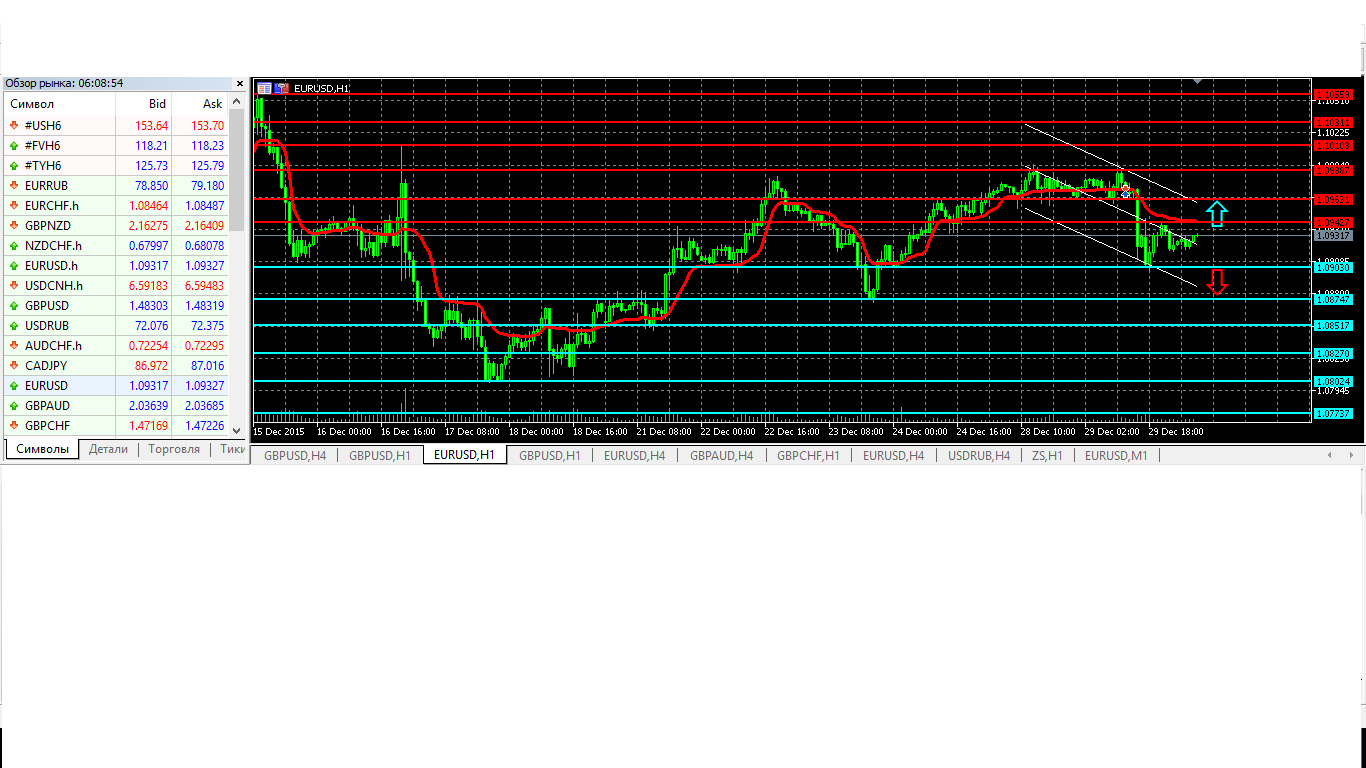Screen dimensions: 1366x768
Task: Open the EURUSD,M1 chart tab
Action: point(1116,455)
